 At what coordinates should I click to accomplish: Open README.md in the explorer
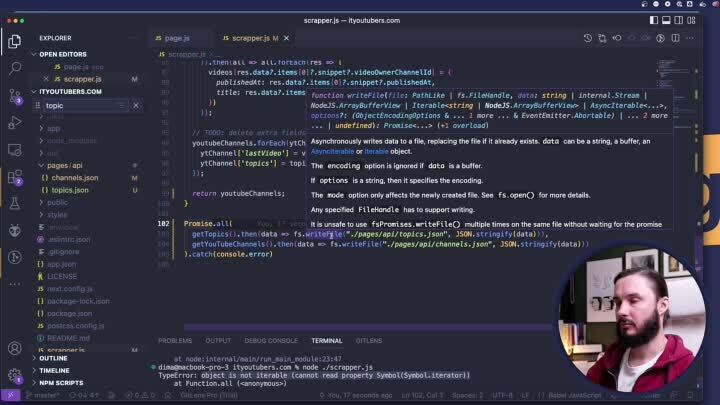pos(68,338)
